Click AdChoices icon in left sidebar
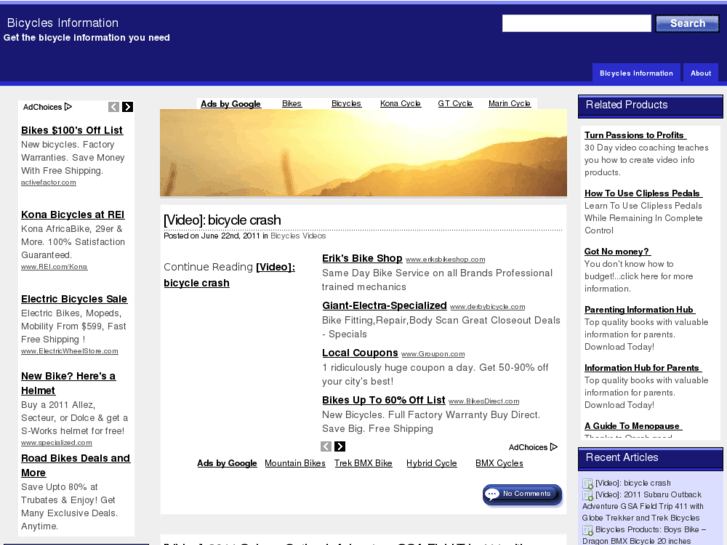727x545 pixels. 68,107
